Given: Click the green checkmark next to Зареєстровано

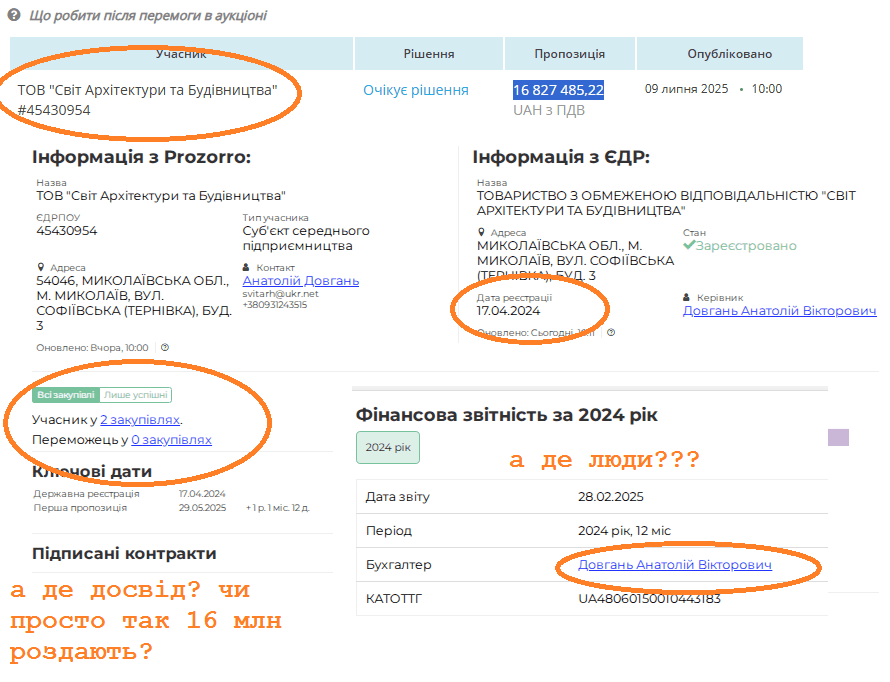Looking at the screenshot, I should pos(689,245).
